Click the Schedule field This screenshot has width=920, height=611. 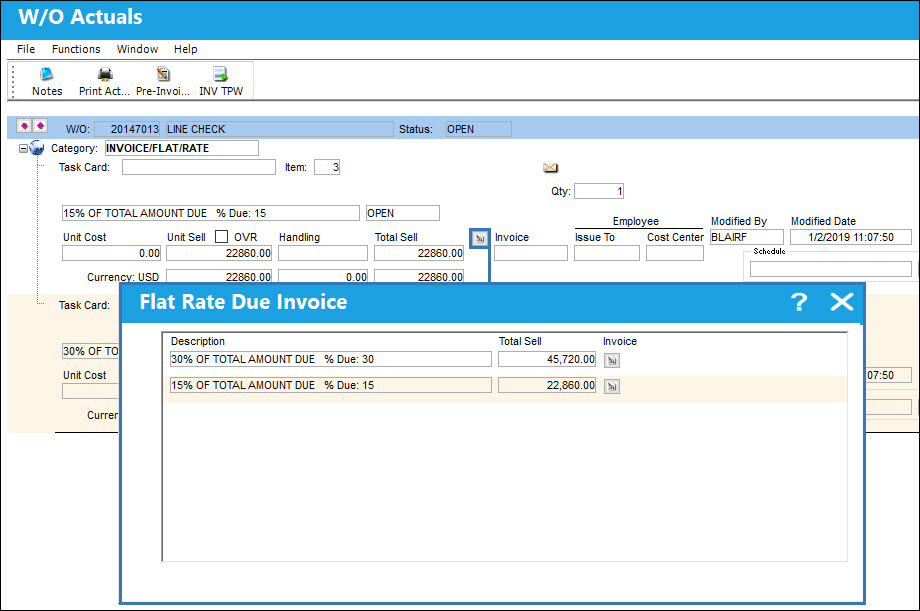[831, 269]
